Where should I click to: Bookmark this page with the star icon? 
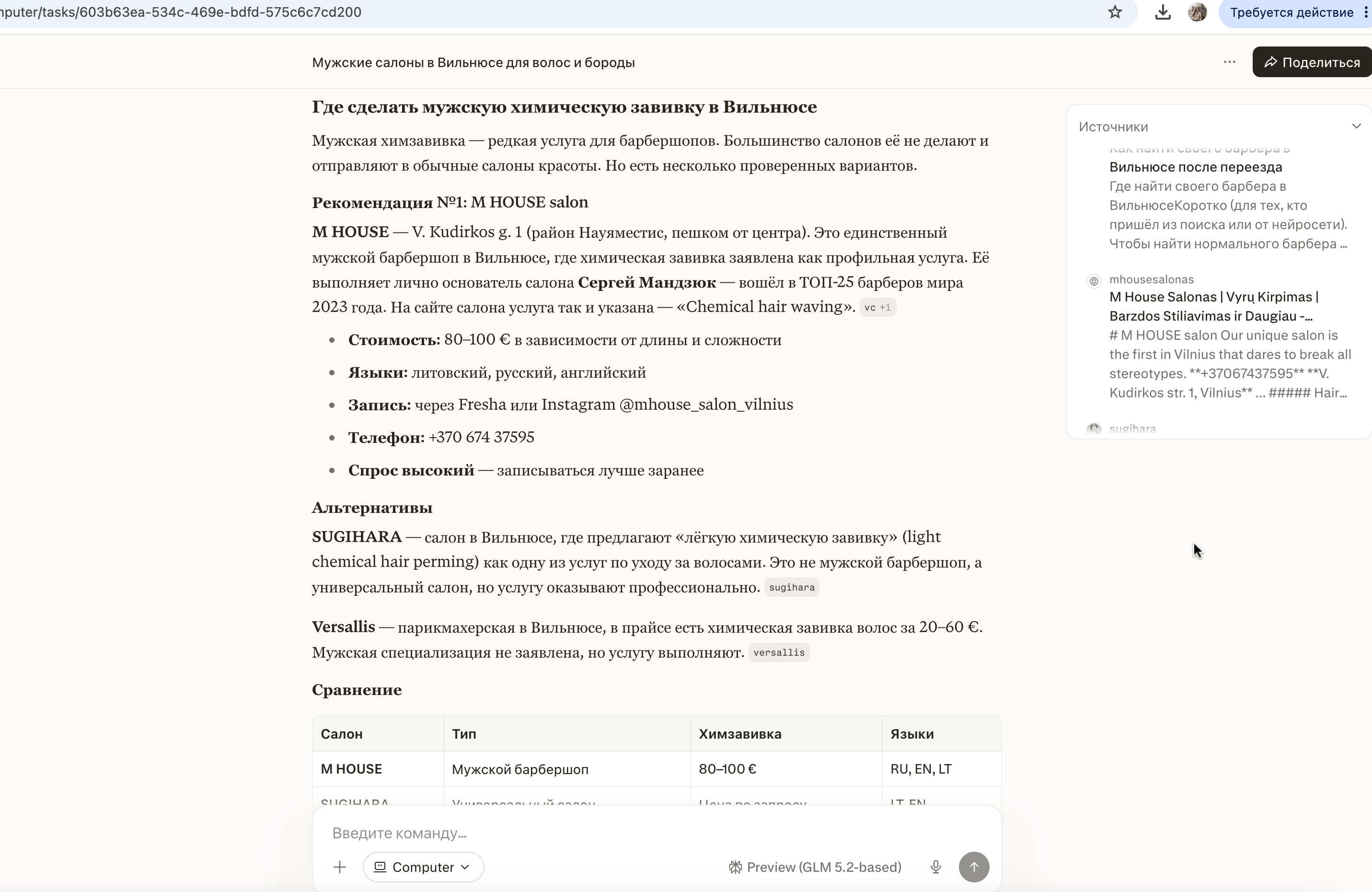(1115, 12)
